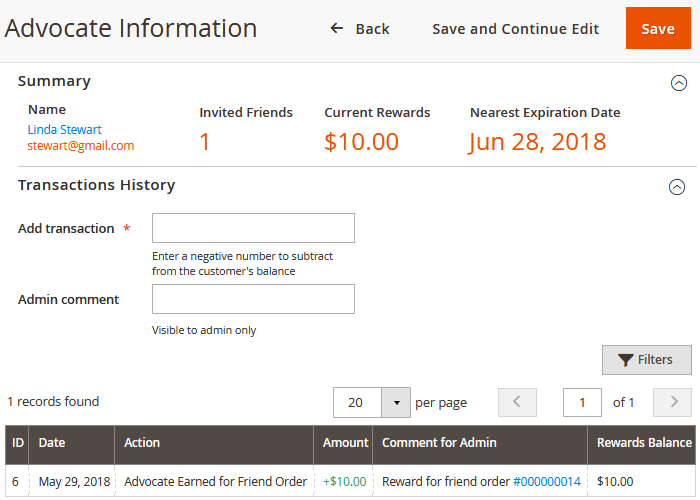Click the stewart@gmail.com email

click(x=81, y=146)
